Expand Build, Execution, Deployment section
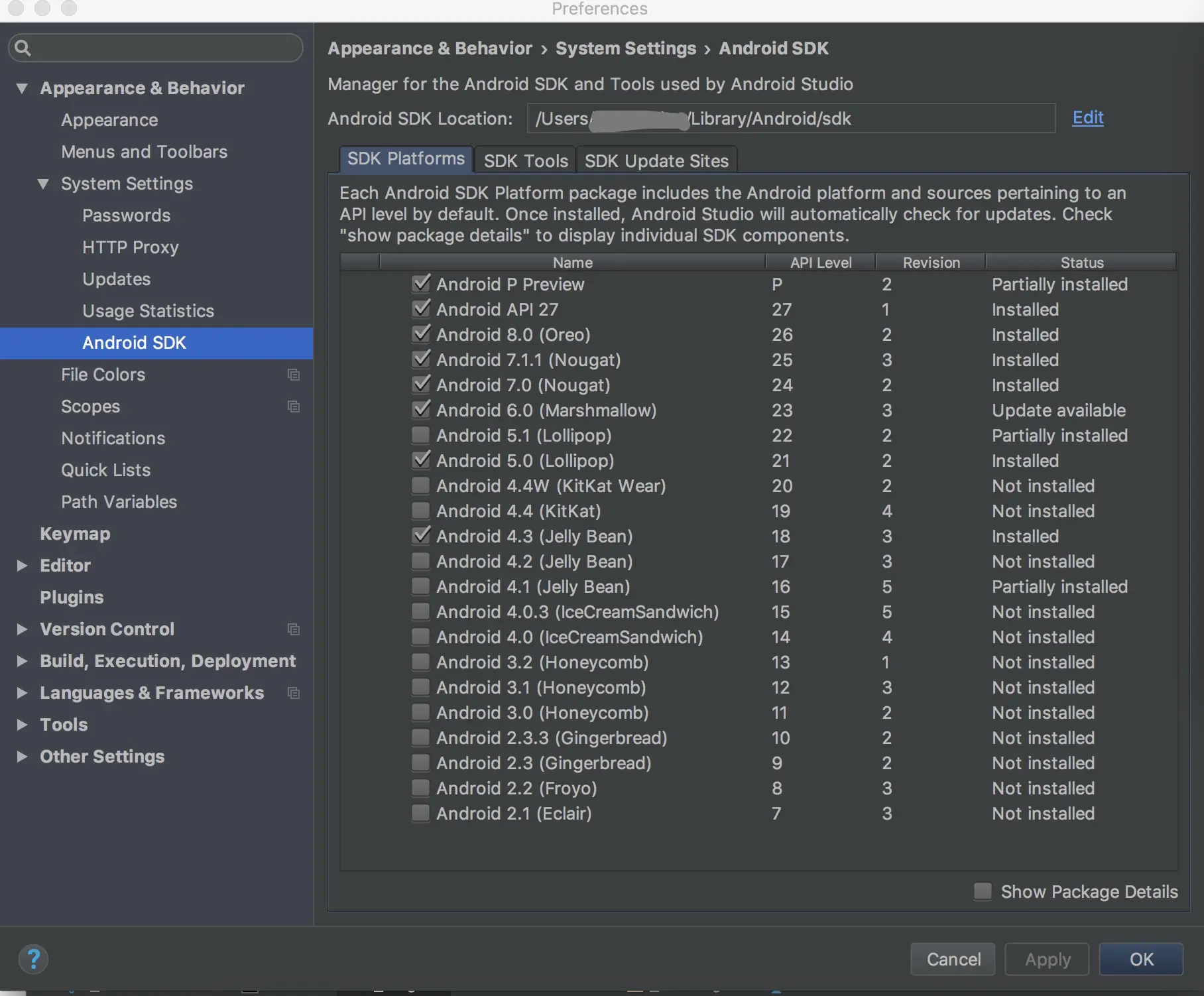The height and width of the screenshot is (996, 1204). [22, 661]
